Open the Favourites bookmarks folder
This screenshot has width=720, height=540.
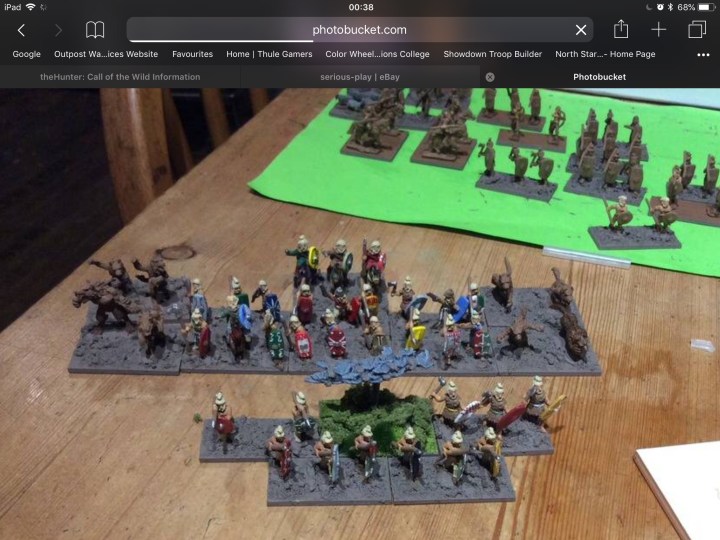pyautogui.click(x=192, y=54)
